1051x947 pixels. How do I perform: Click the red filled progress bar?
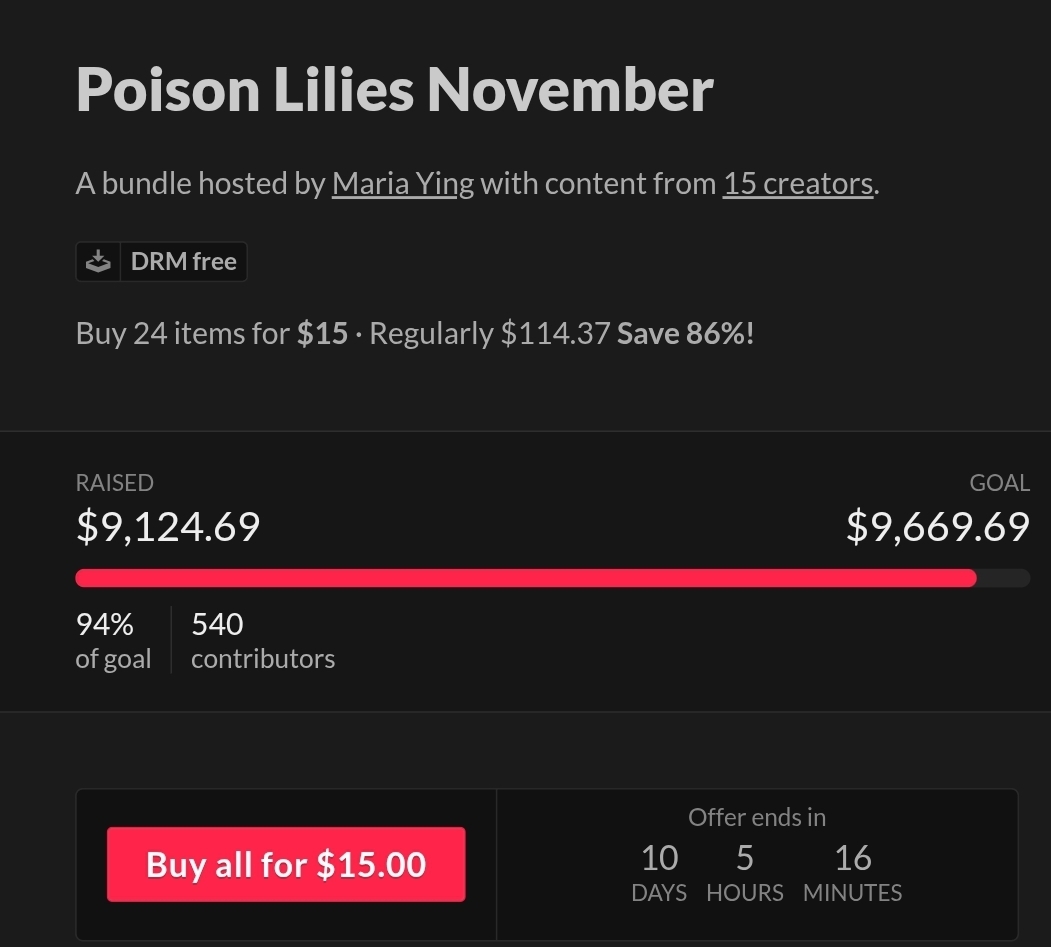click(x=525, y=578)
